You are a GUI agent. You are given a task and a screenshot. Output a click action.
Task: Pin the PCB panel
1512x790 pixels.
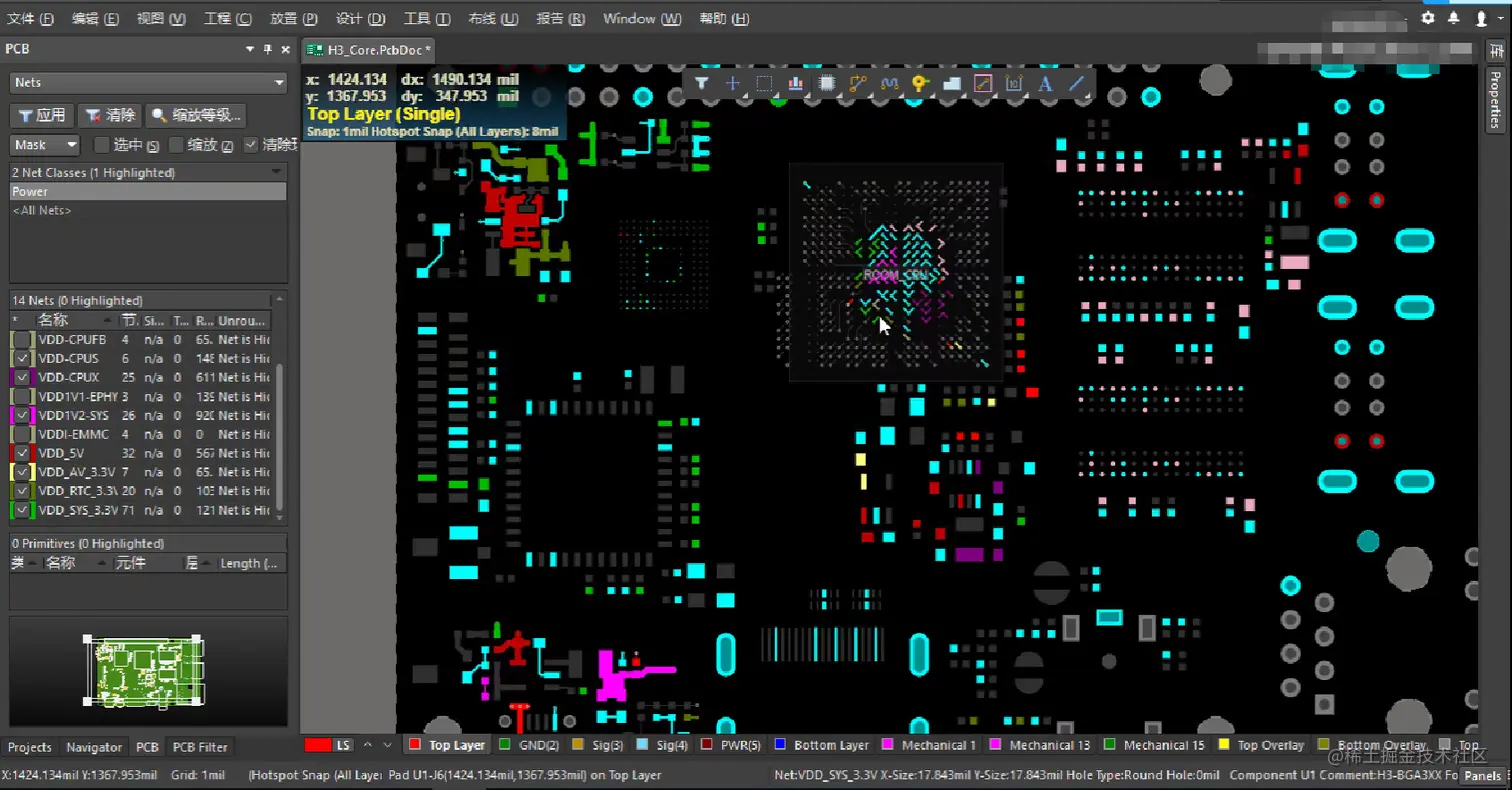coord(267,49)
